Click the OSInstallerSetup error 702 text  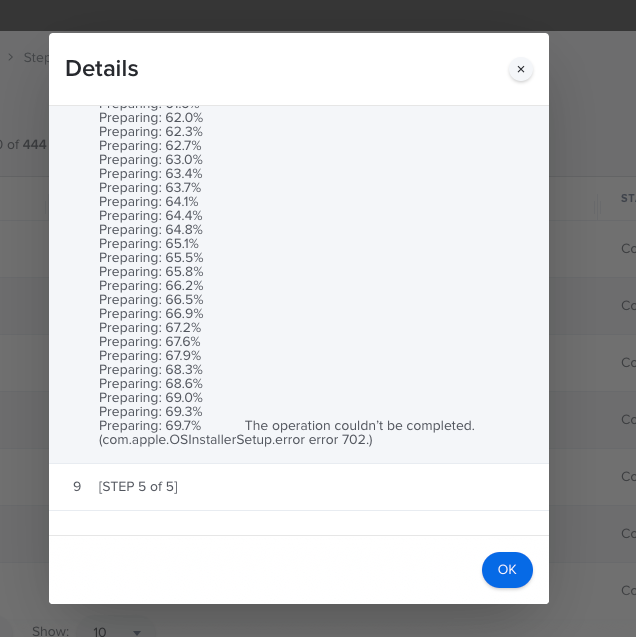point(236,440)
